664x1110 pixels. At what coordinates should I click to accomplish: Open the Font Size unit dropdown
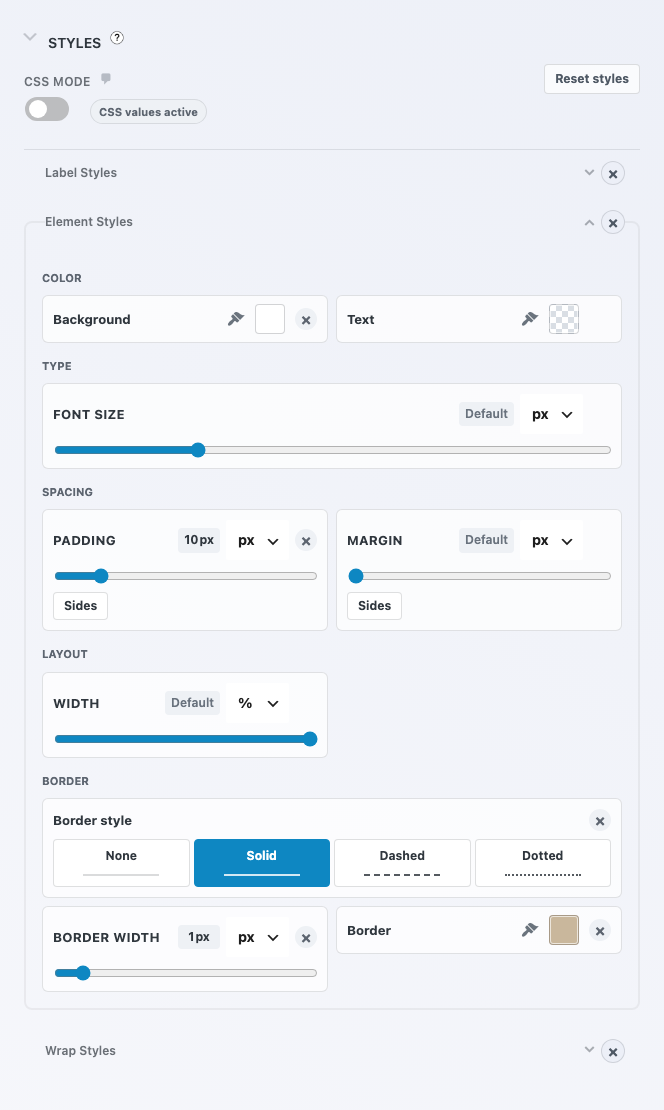[x=551, y=414]
